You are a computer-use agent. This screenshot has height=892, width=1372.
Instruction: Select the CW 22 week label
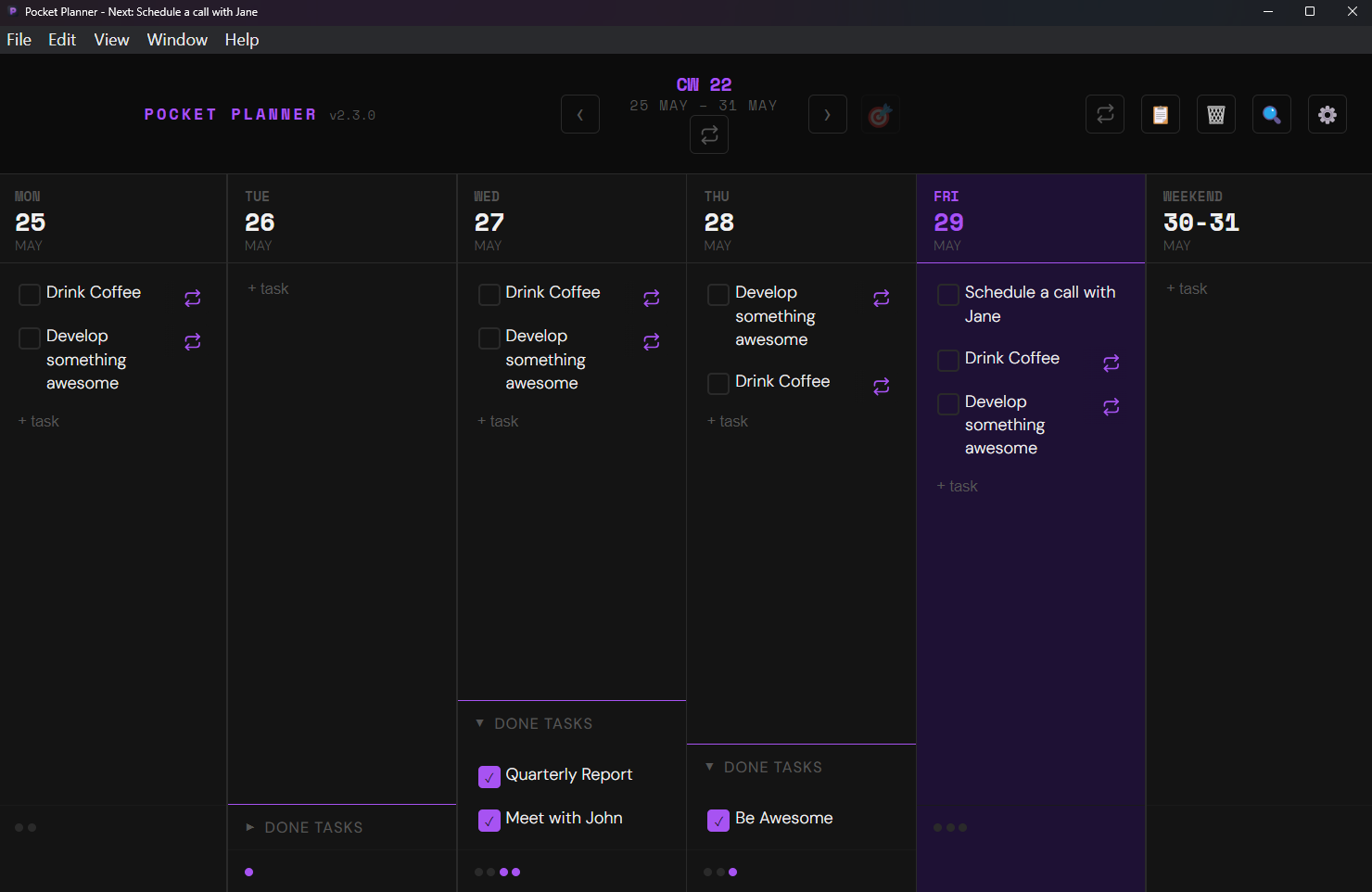click(x=704, y=84)
